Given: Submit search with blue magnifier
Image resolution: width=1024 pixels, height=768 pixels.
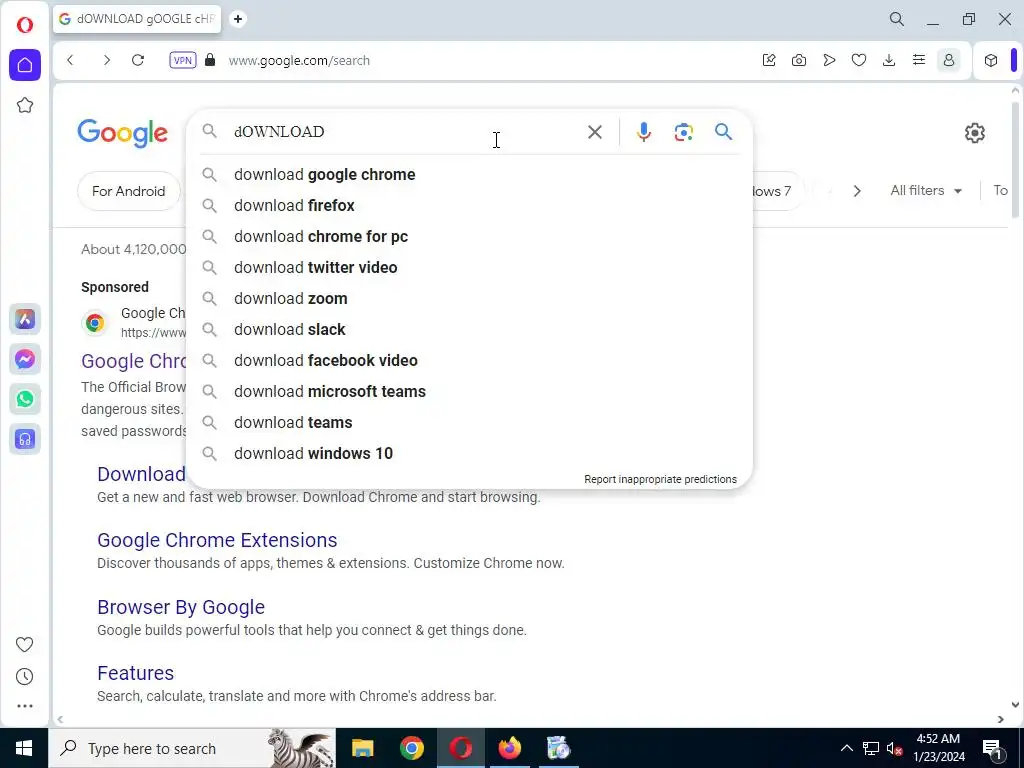Looking at the screenshot, I should (723, 132).
